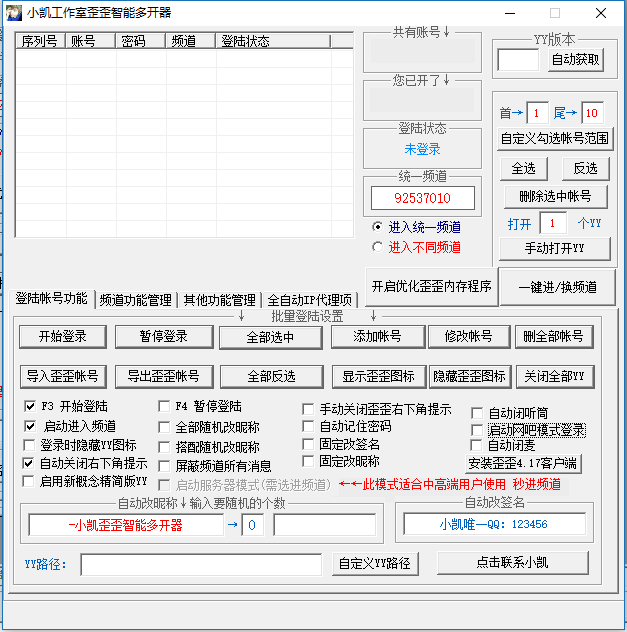The image size is (627, 632).
Task: Click 一键进/换频道 button
Action: point(557,287)
